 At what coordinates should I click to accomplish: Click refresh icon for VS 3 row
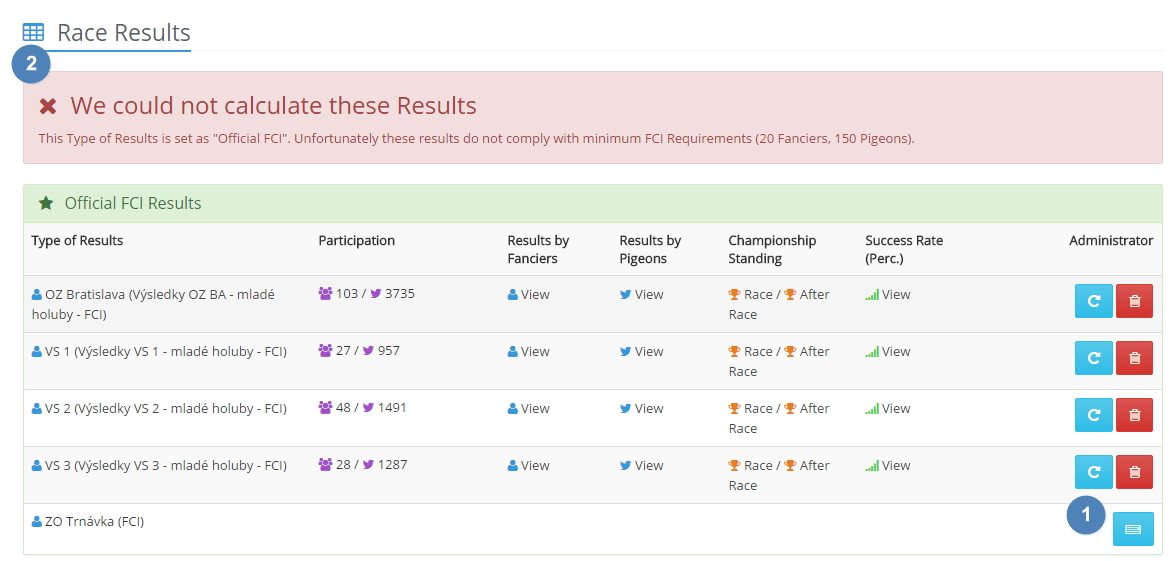coord(1093,472)
